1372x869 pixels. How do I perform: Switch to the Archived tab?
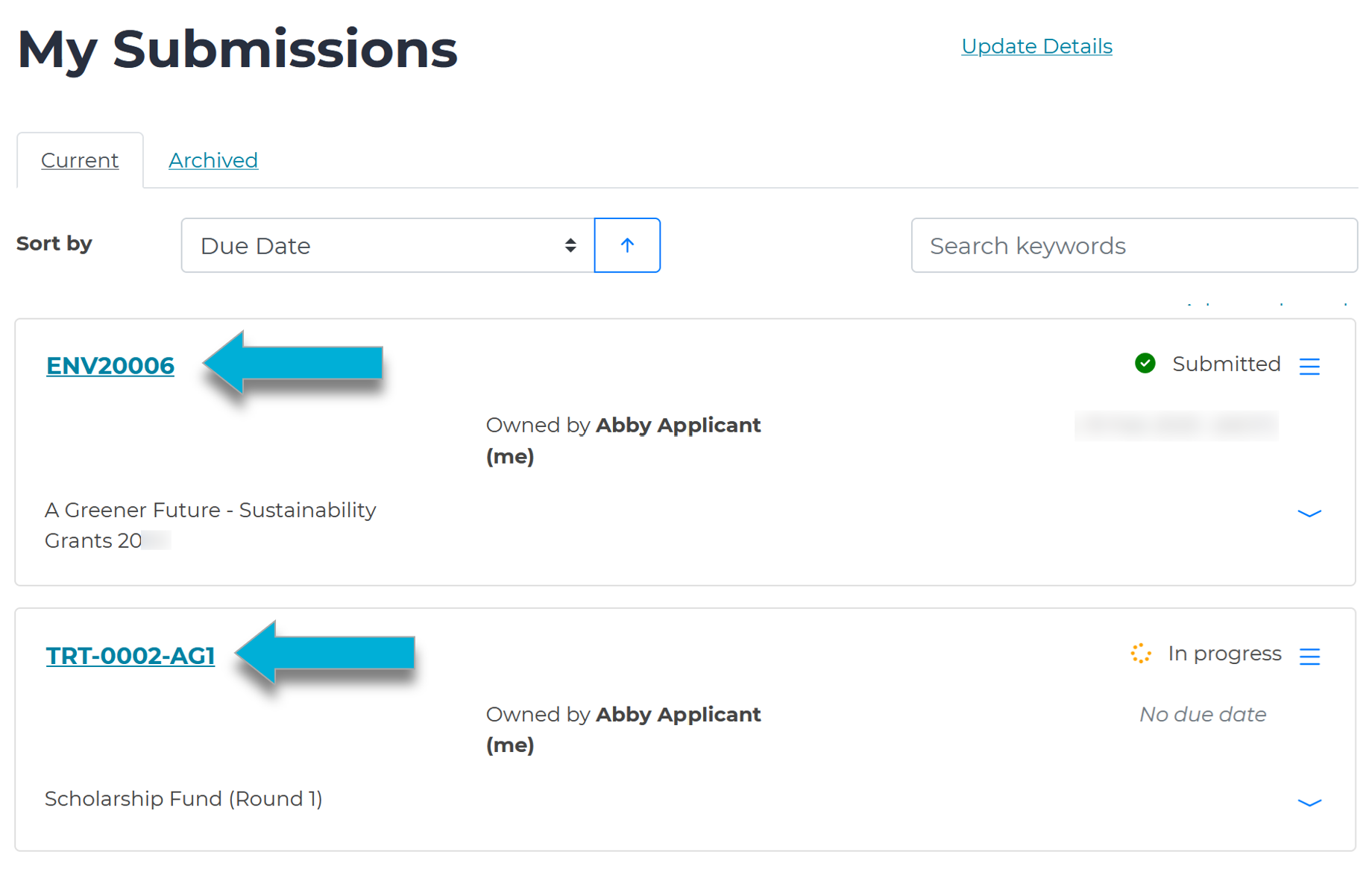click(213, 159)
